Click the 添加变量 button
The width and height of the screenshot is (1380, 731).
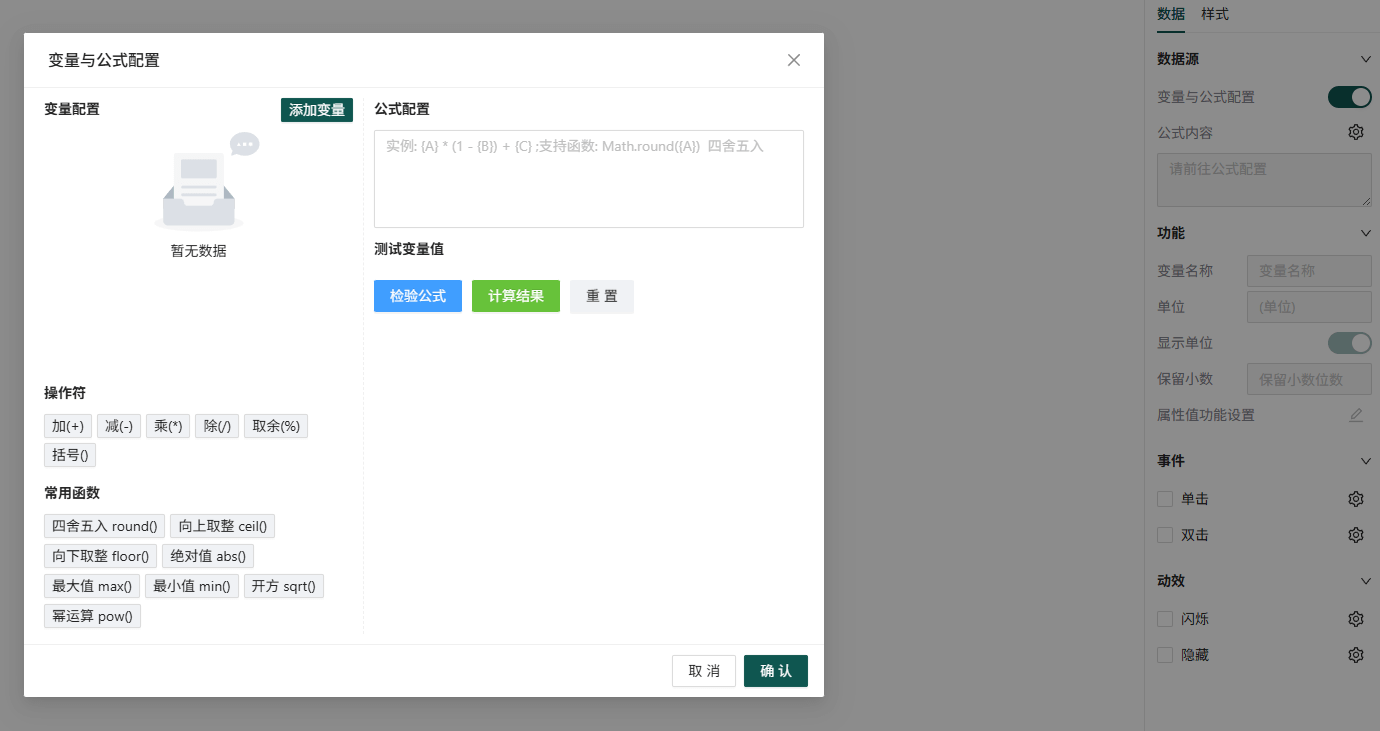click(x=316, y=110)
